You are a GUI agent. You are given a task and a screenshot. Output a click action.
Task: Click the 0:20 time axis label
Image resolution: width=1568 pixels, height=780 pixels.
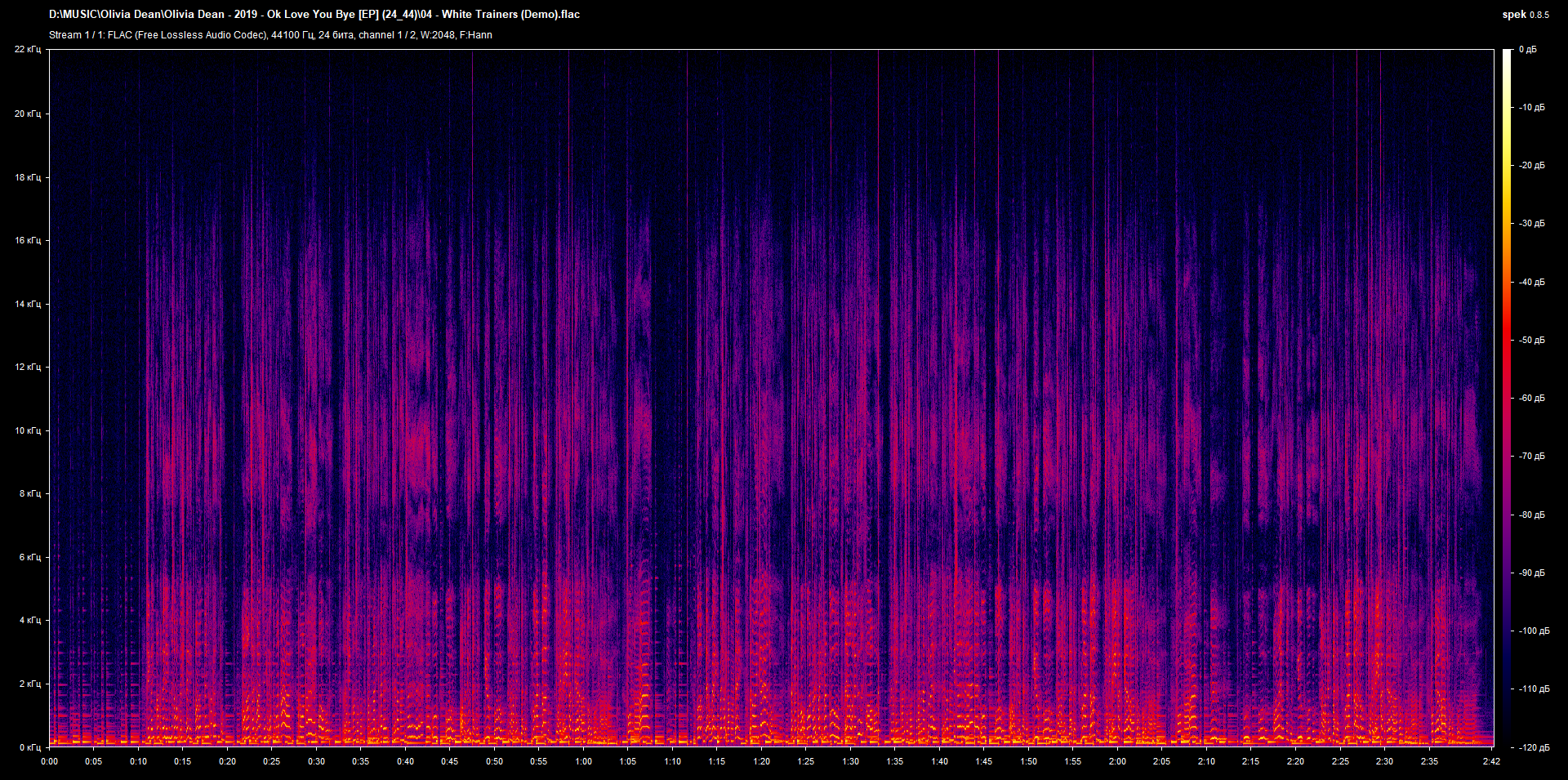coord(228,761)
